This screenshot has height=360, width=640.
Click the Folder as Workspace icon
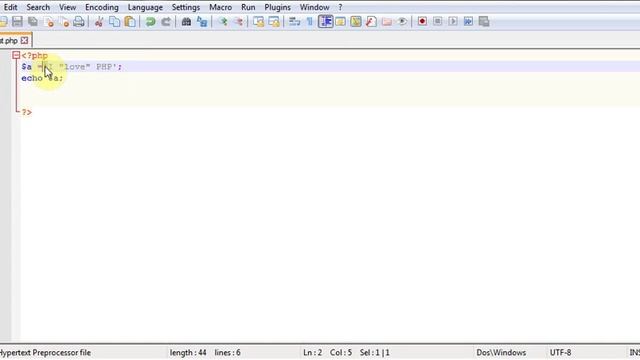387,21
